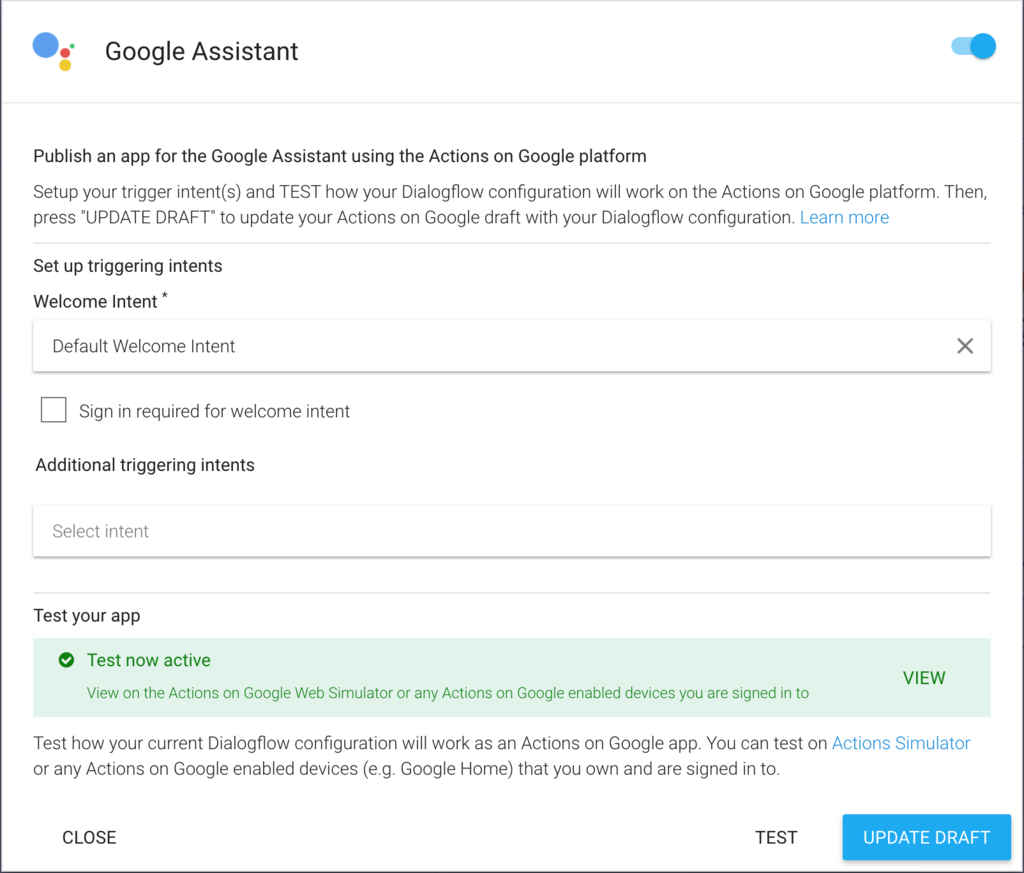The image size is (1024, 873).
Task: Click the Set up triggering intents heading
Action: [x=128, y=266]
